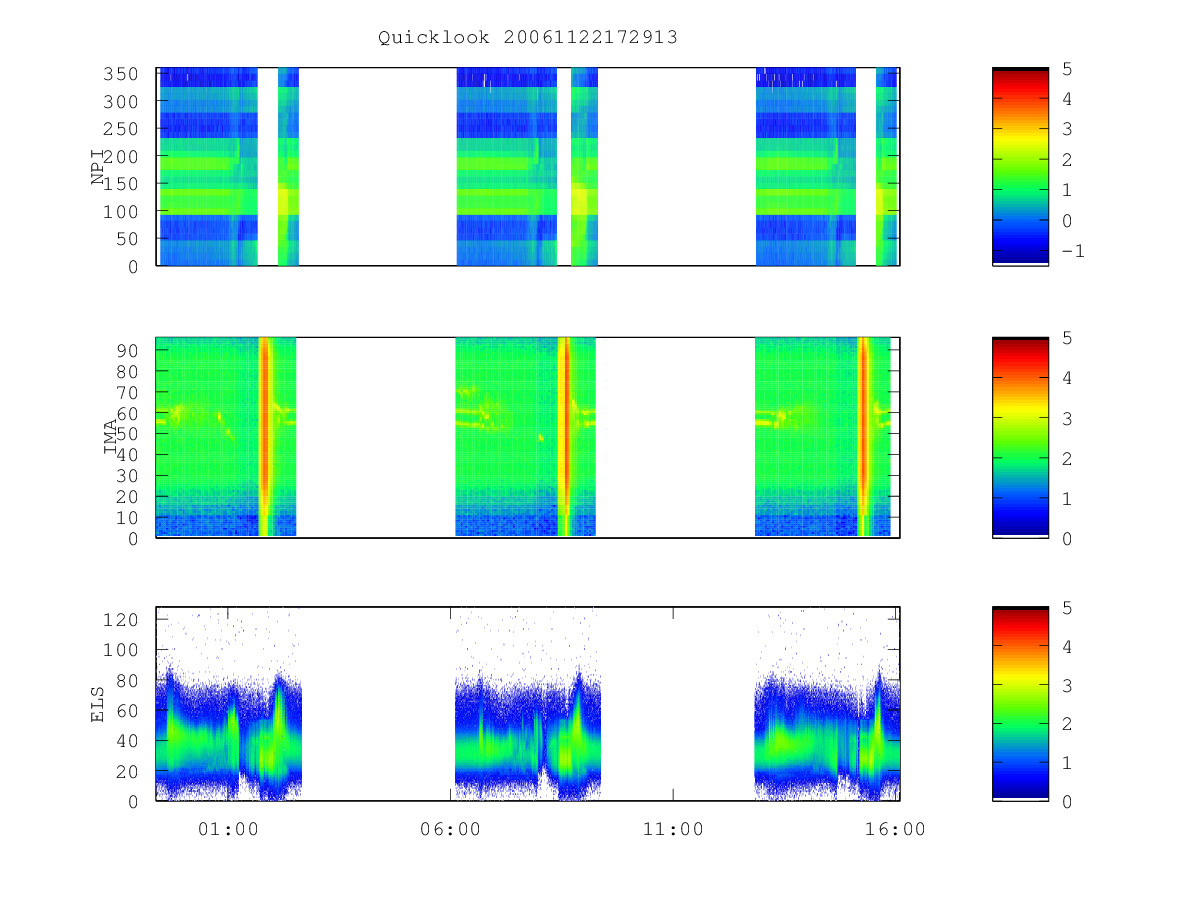
Task: Click the 120 tick on ELS axis
Action: coord(122,620)
